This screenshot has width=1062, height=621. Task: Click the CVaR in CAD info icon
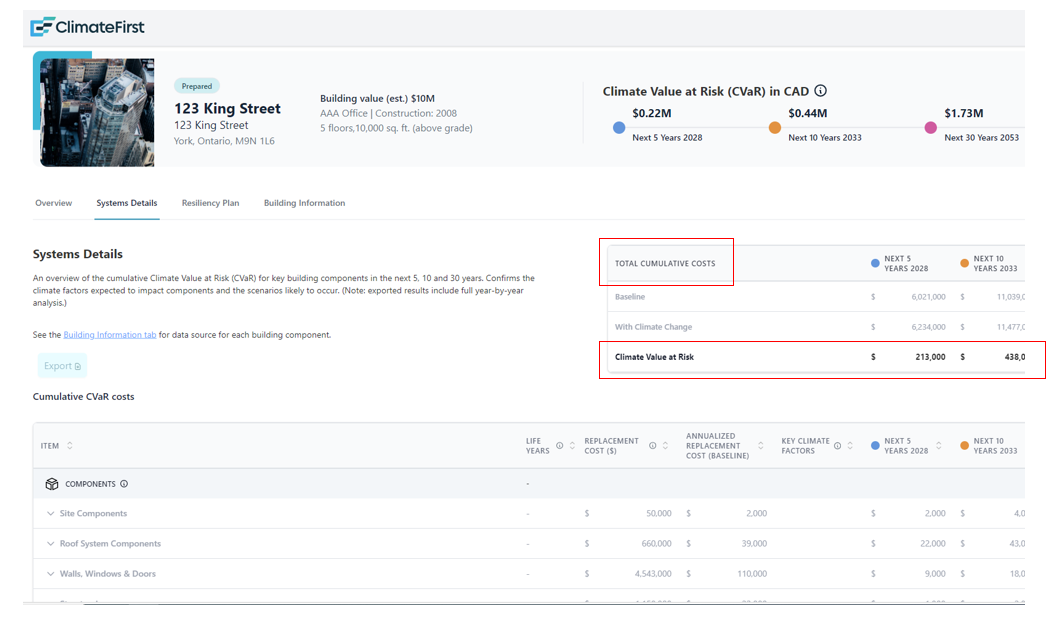(x=820, y=91)
